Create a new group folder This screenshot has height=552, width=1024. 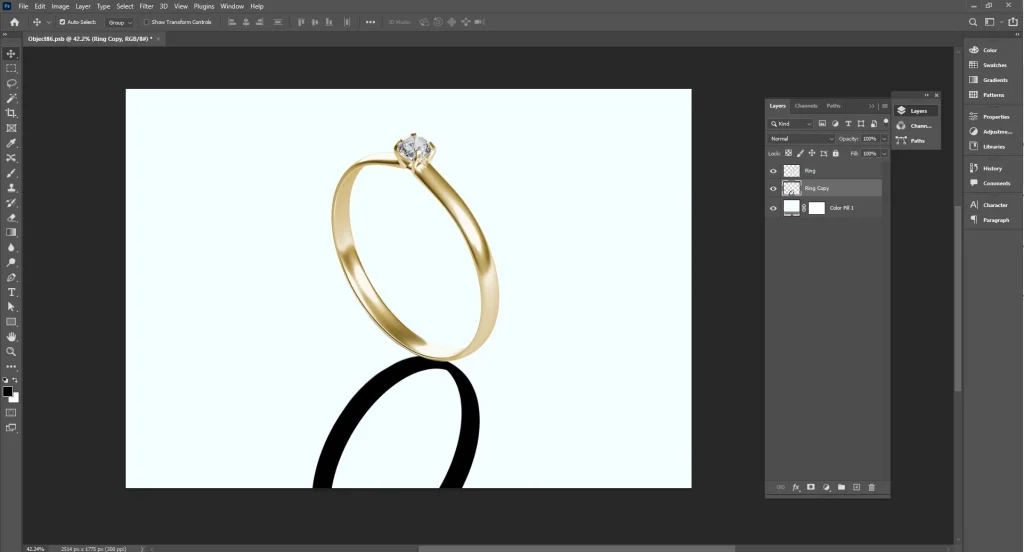[x=841, y=487]
